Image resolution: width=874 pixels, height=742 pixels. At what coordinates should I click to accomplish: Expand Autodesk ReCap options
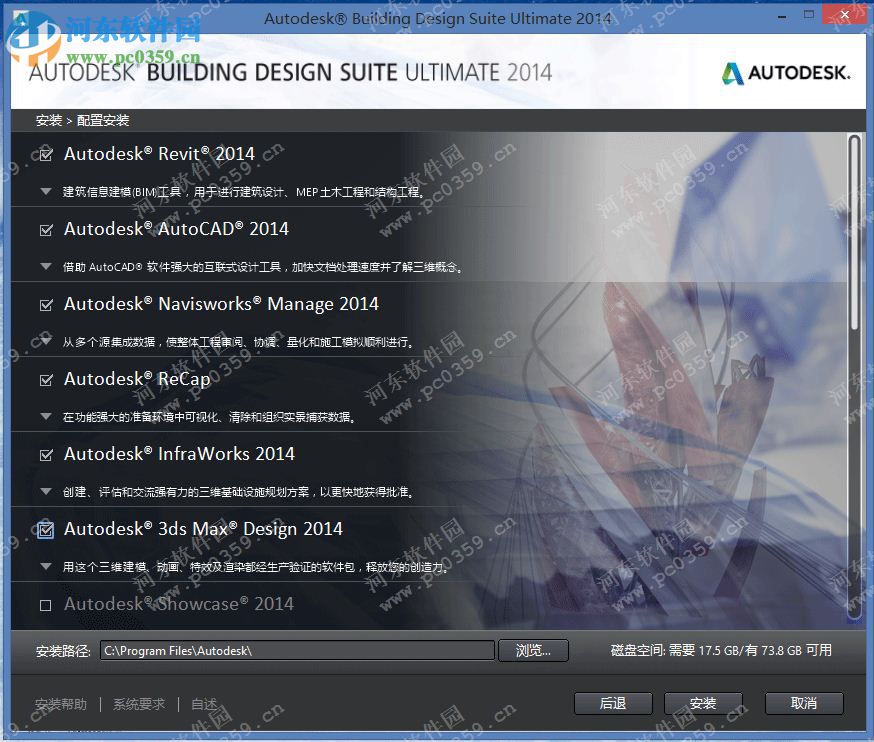(x=45, y=418)
